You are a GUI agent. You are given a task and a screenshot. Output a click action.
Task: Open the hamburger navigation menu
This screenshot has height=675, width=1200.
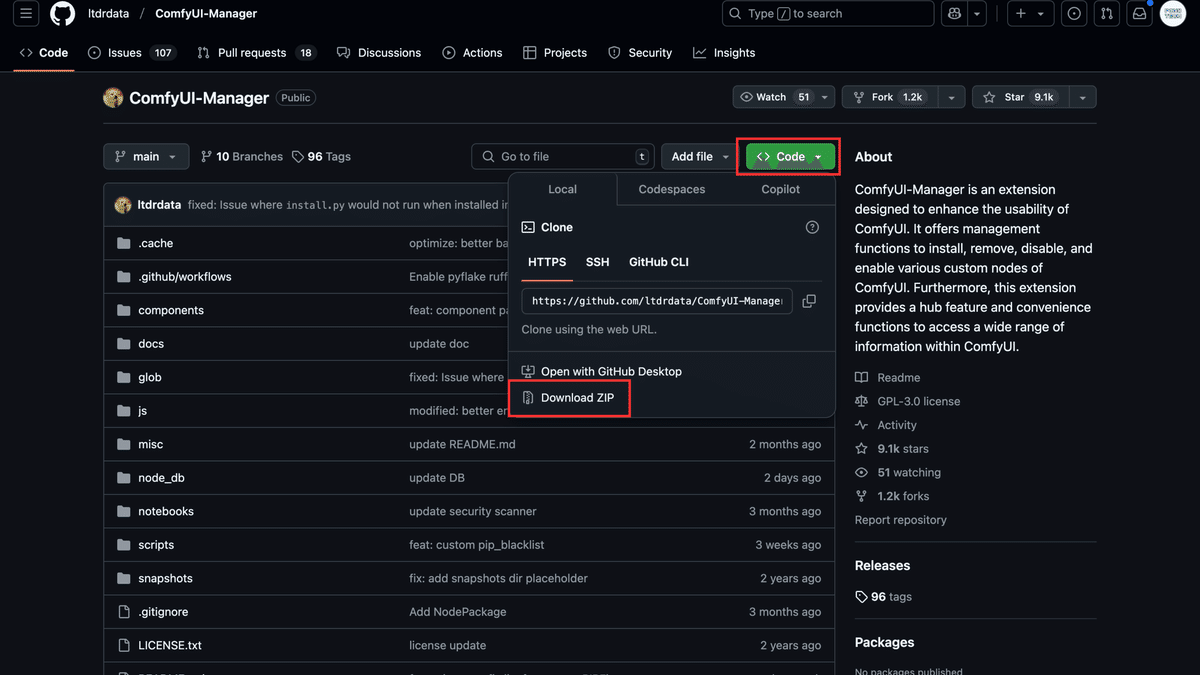26,14
